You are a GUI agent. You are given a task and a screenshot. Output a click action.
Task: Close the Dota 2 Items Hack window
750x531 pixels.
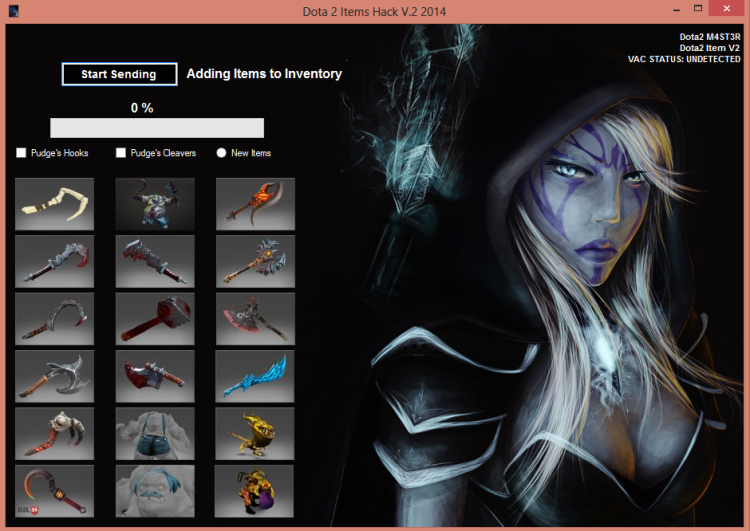pyautogui.click(x=727, y=9)
